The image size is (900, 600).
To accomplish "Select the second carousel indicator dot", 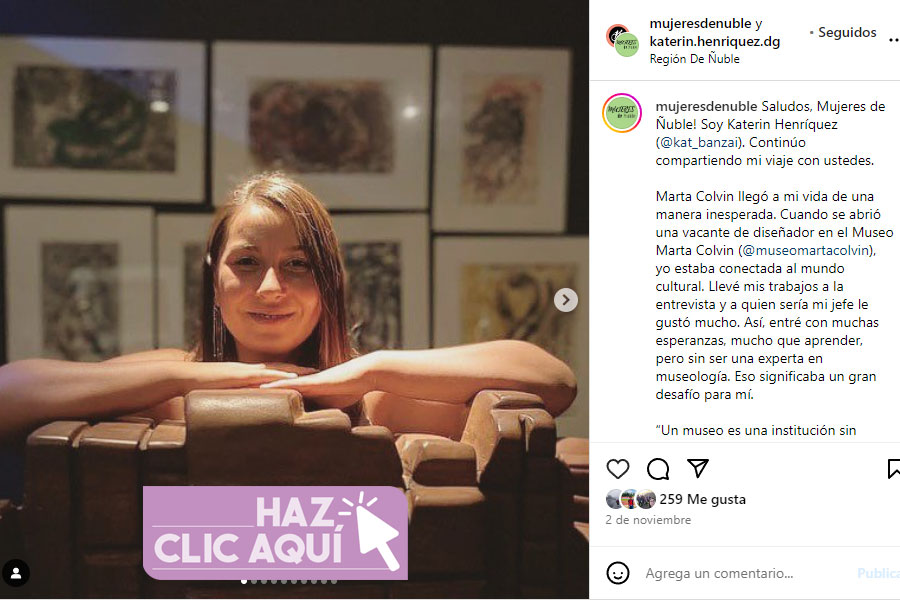I will tap(254, 582).
